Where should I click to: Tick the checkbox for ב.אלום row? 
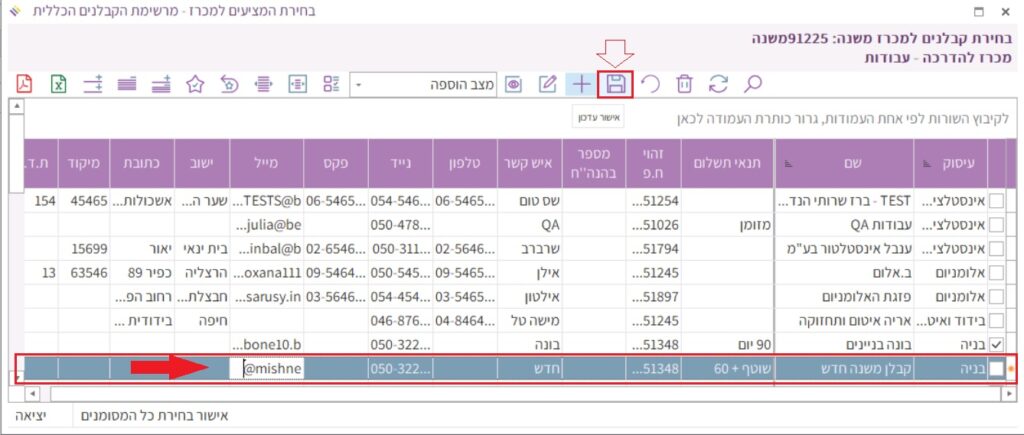pos(996,272)
